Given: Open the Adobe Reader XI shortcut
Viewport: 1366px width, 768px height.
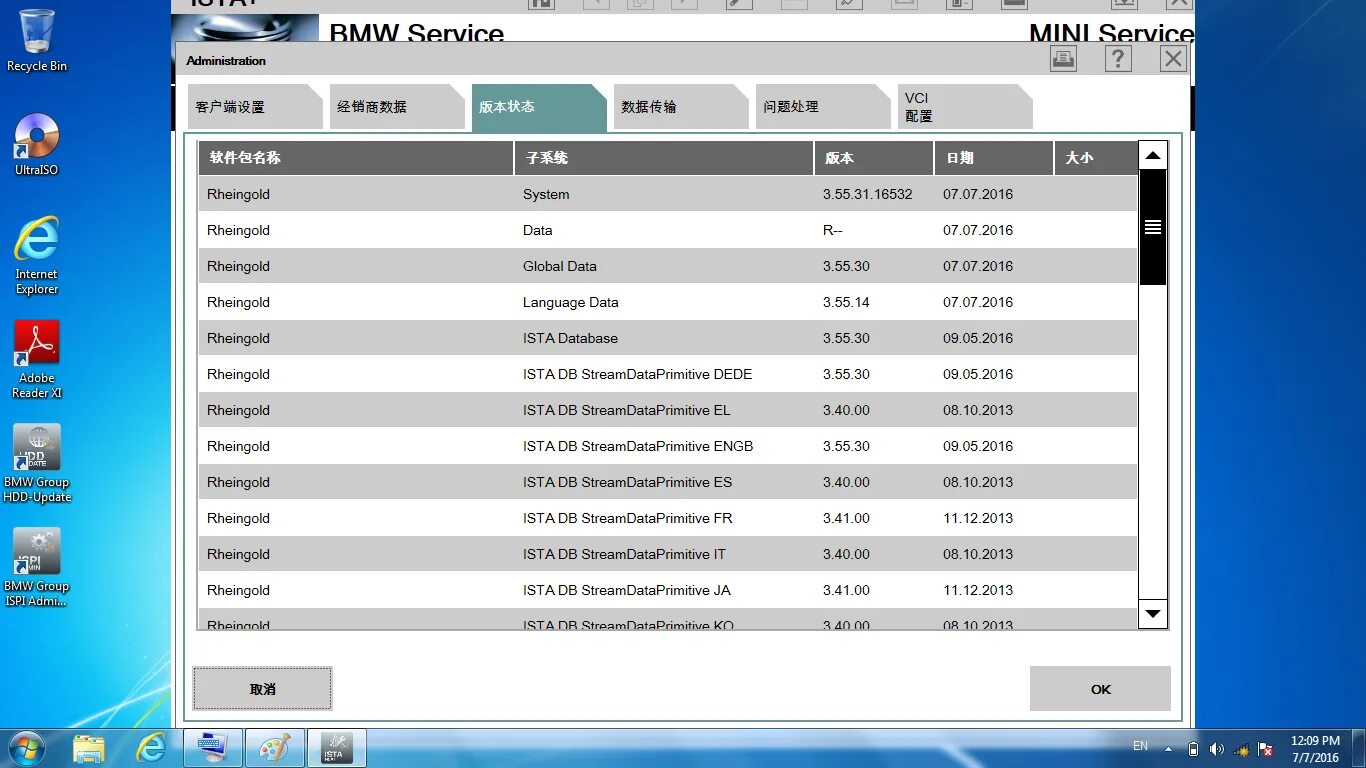Looking at the screenshot, I should pos(37,360).
